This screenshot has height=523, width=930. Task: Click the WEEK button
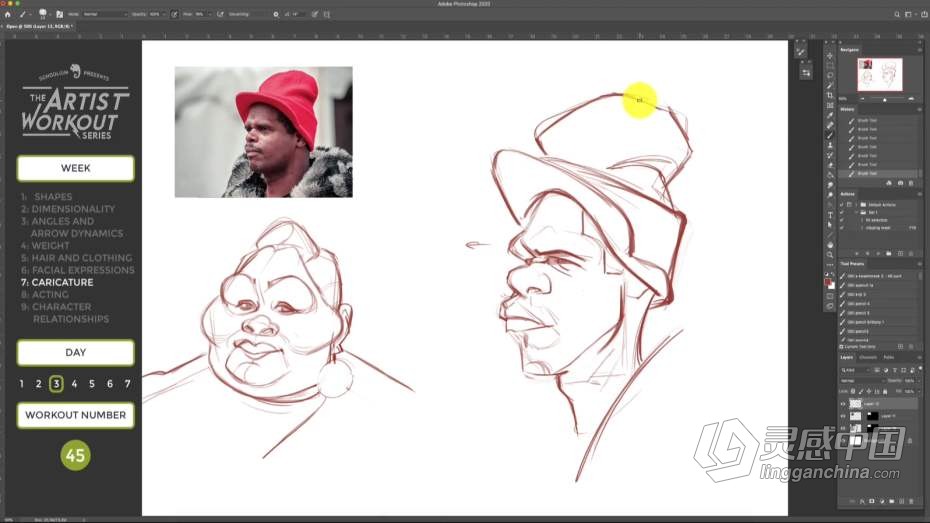[x=76, y=168]
